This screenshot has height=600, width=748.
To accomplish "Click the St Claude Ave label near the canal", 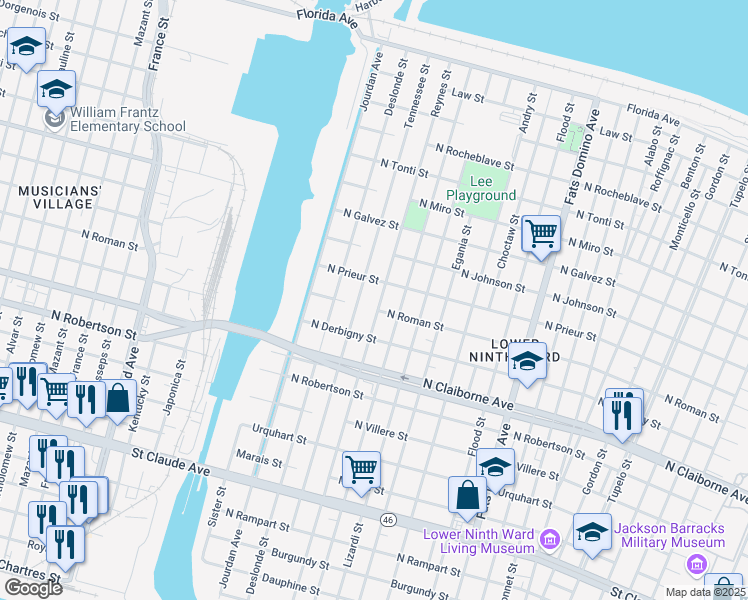I will [171, 462].
